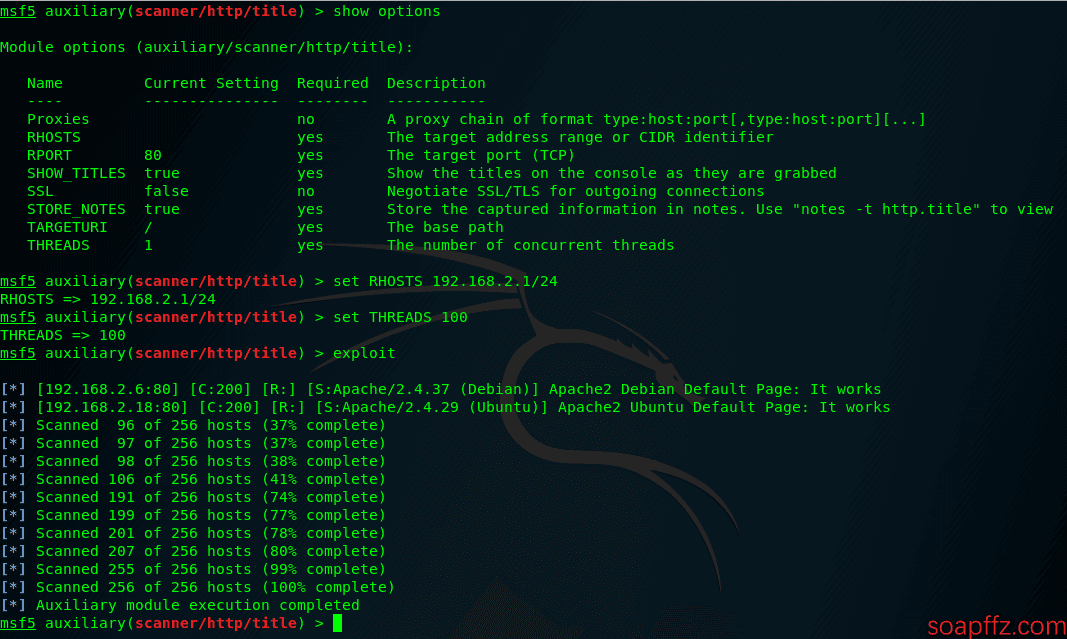Select the 192.168.2.6:80 result address
This screenshot has width=1067, height=639.
108,389
